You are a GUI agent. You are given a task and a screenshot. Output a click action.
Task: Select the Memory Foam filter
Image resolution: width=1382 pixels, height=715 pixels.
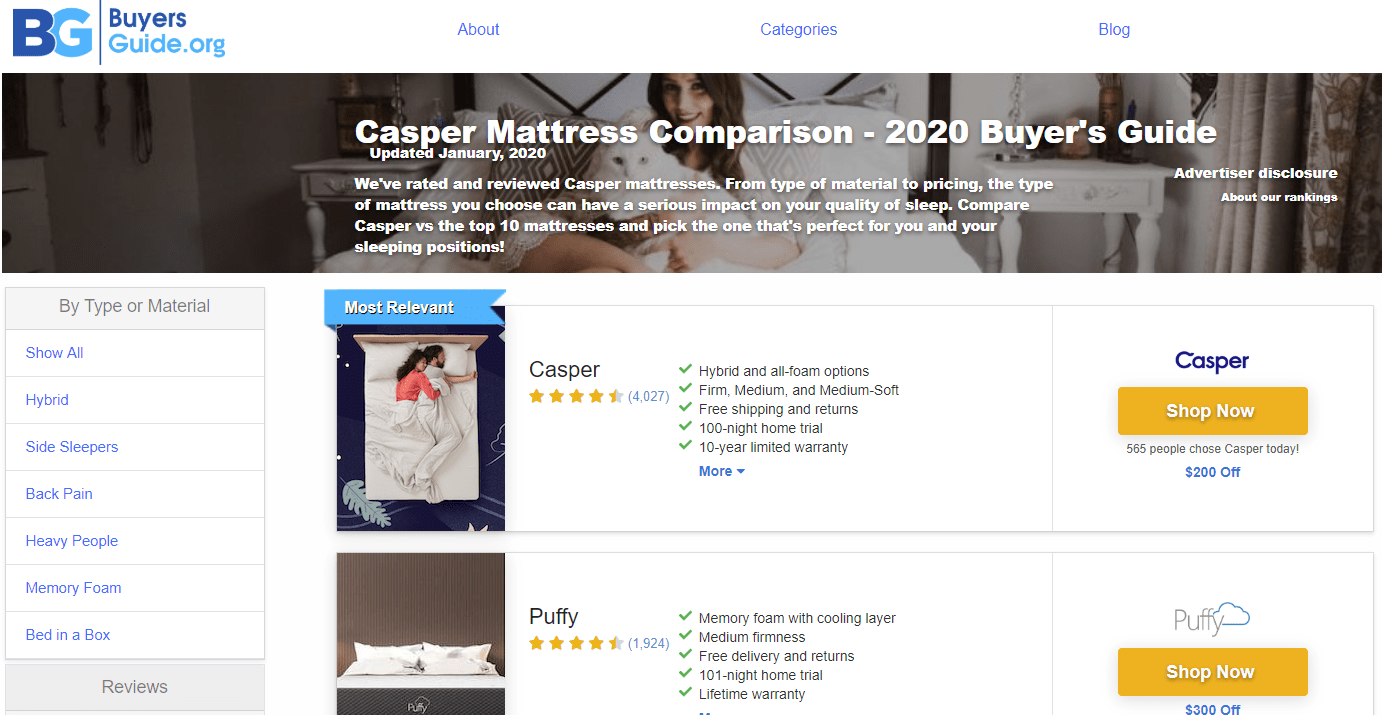point(135,588)
